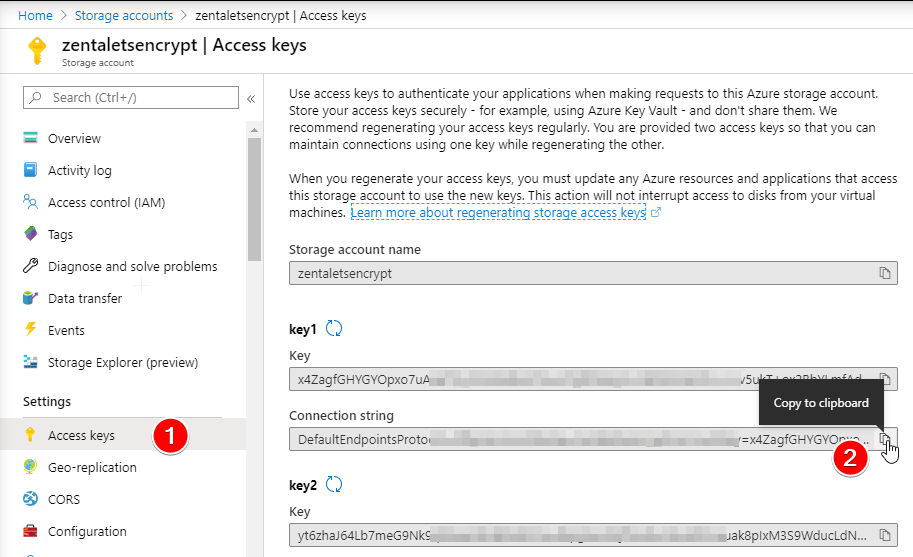Click the wrench Diagnose icon
The width and height of the screenshot is (913, 557).
click(30, 266)
